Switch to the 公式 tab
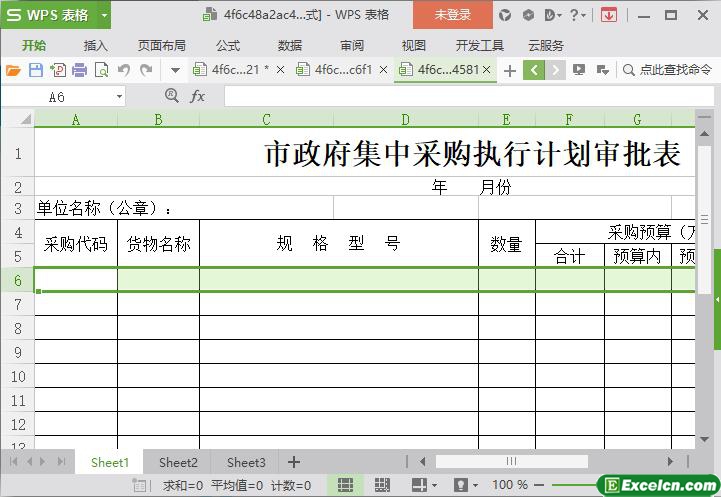This screenshot has width=721, height=497. coord(228,46)
